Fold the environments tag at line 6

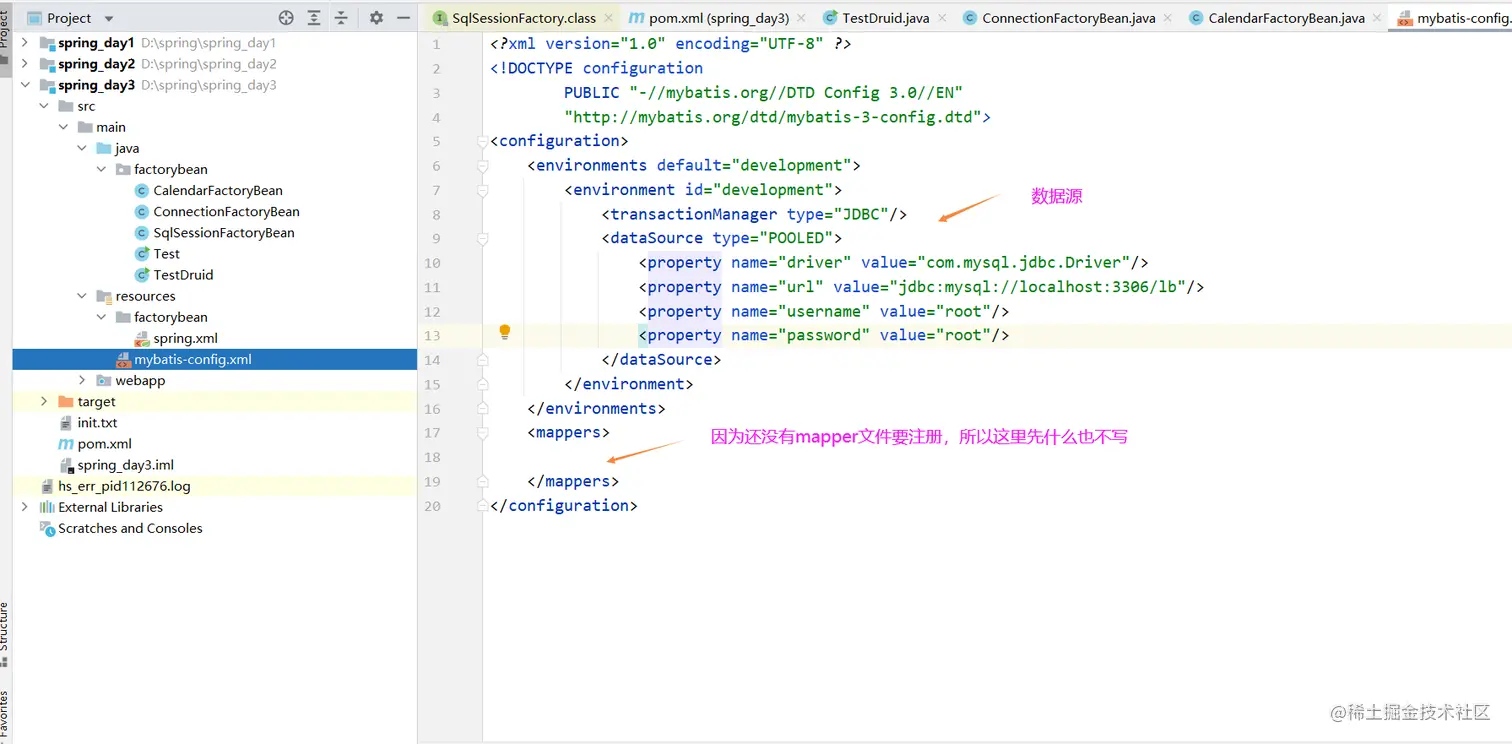[483, 166]
